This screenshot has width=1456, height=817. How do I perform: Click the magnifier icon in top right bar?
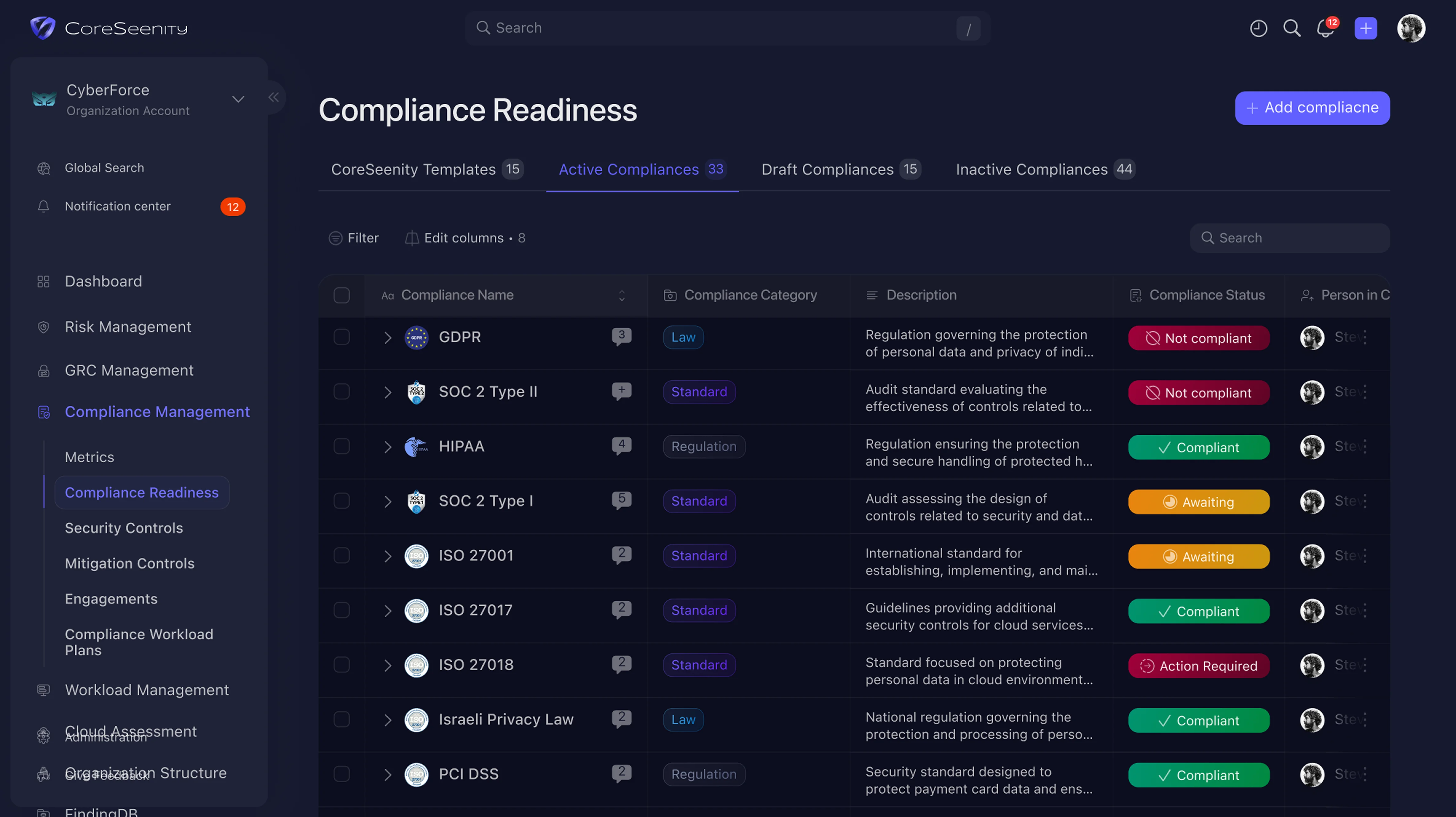[1292, 28]
